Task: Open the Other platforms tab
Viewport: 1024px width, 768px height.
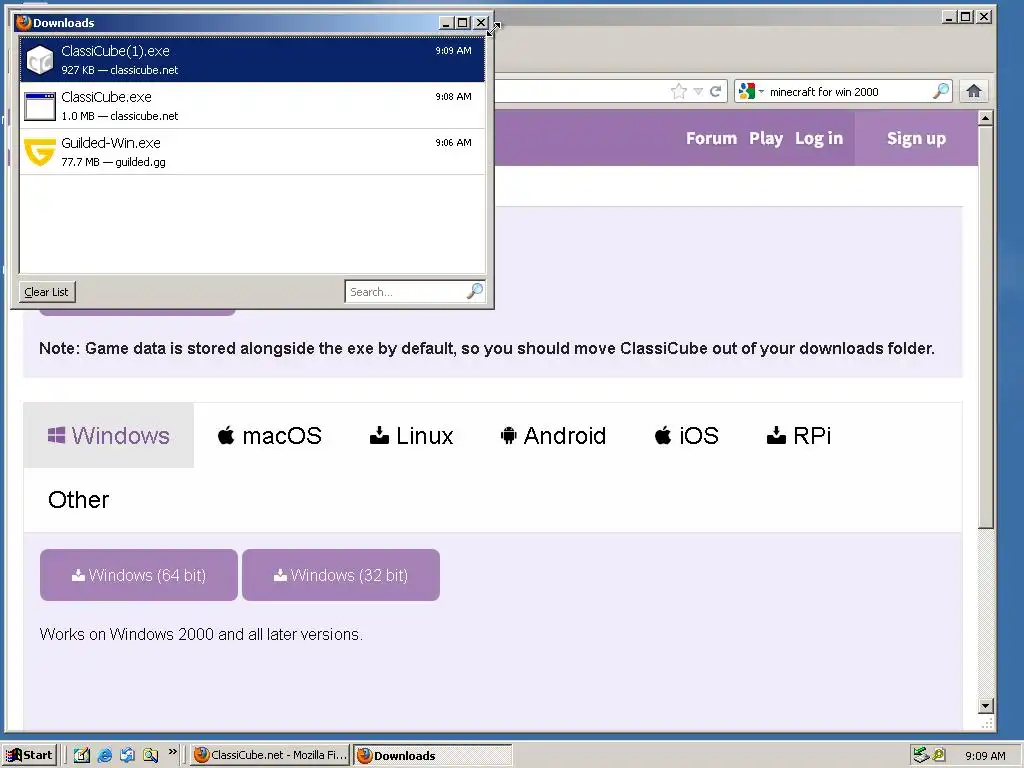Action: click(x=78, y=500)
